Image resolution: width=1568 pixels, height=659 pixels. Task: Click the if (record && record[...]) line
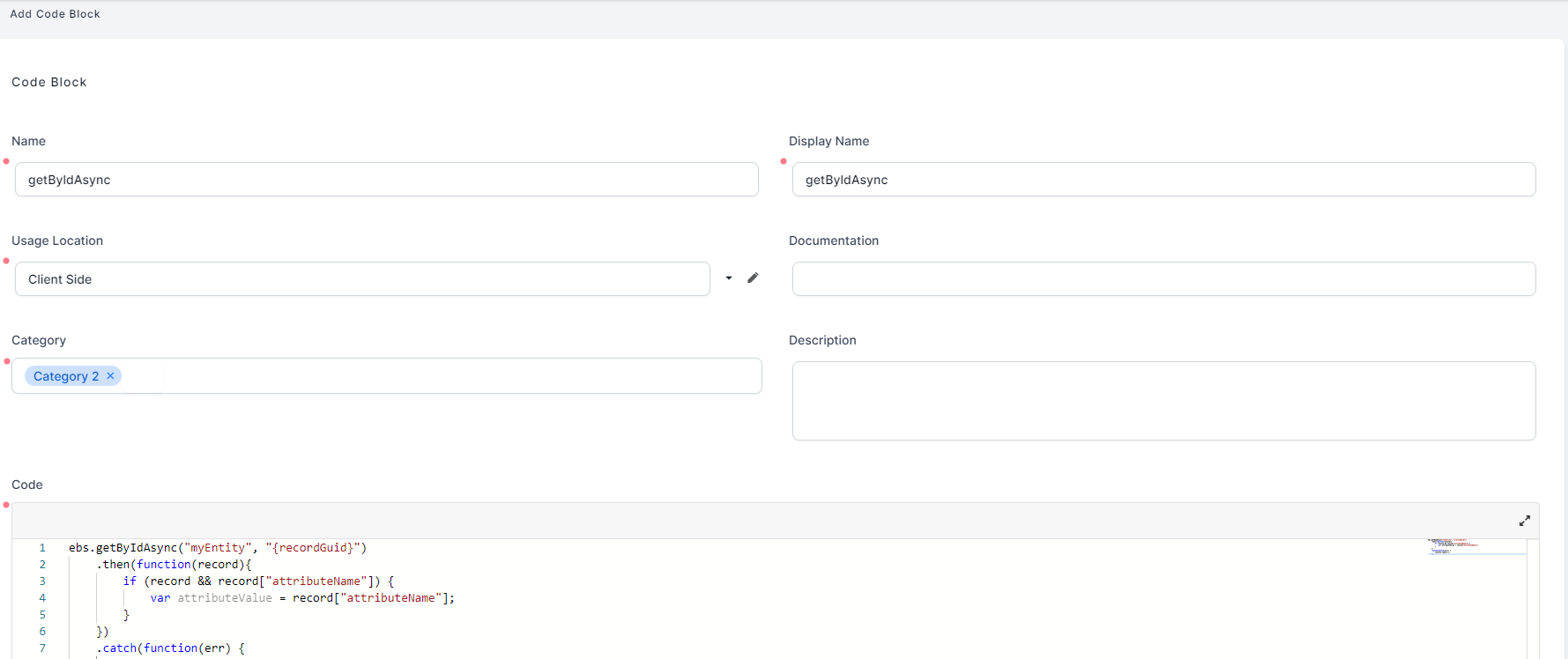click(x=258, y=581)
